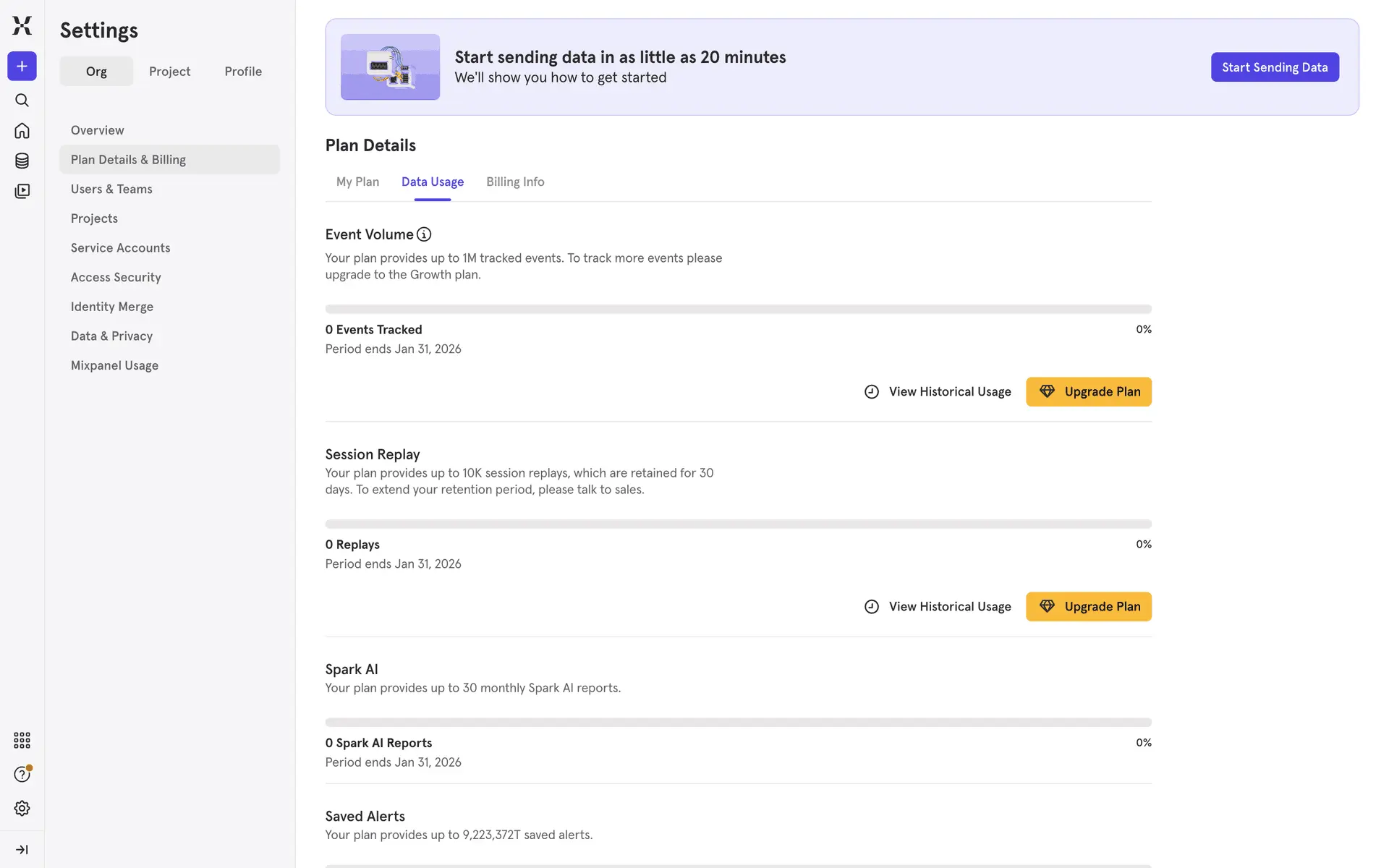The height and width of the screenshot is (868, 1389).
Task: Click the Event Volume info icon
Action: pyautogui.click(x=424, y=234)
